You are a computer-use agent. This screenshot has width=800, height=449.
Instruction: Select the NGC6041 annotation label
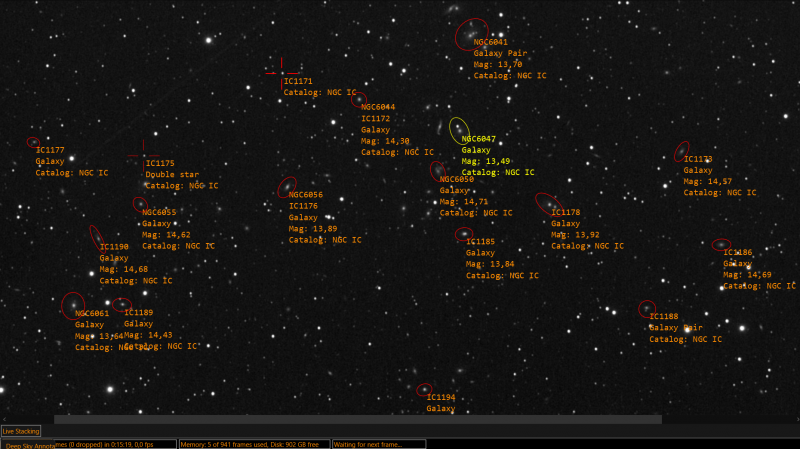coord(490,42)
